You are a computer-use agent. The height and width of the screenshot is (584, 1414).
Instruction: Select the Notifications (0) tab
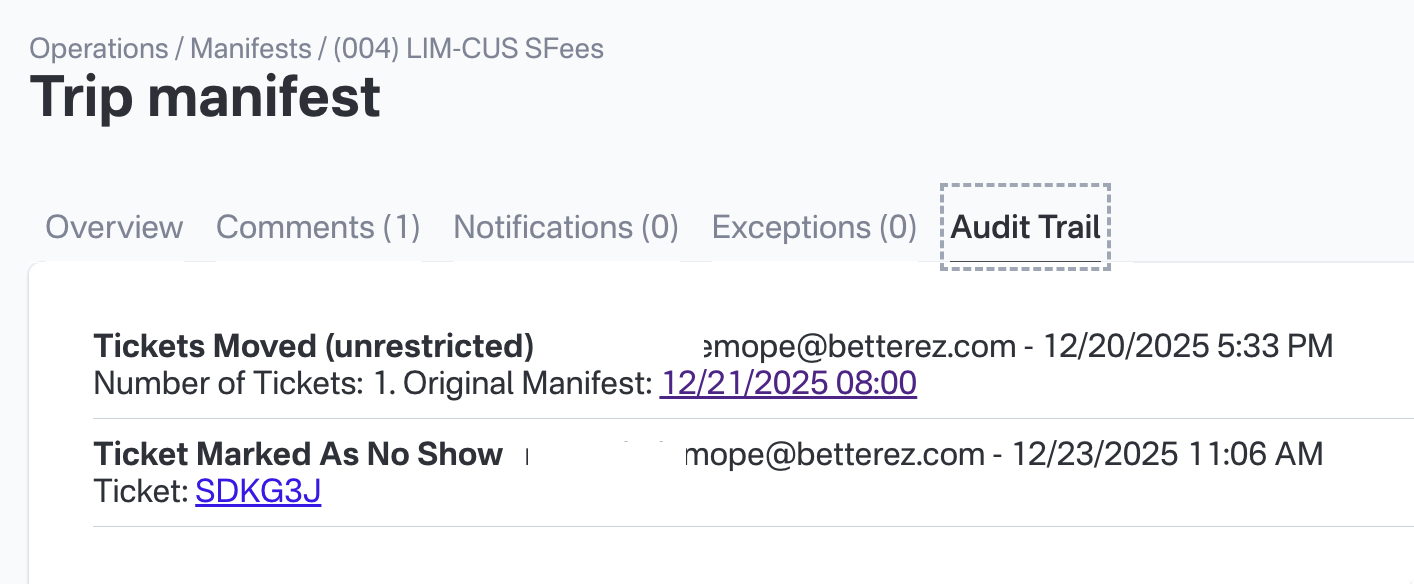click(566, 227)
